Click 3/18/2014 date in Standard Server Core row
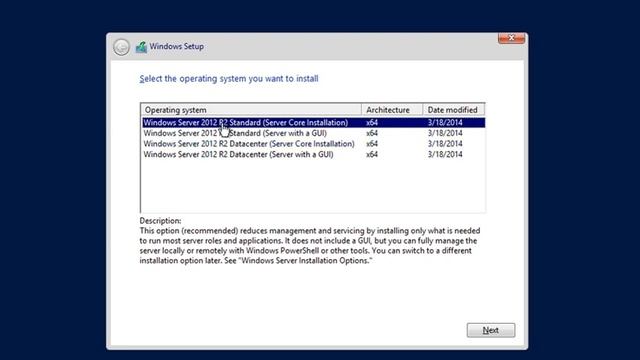Image resolution: width=640 pixels, height=360 pixels. [445, 122]
